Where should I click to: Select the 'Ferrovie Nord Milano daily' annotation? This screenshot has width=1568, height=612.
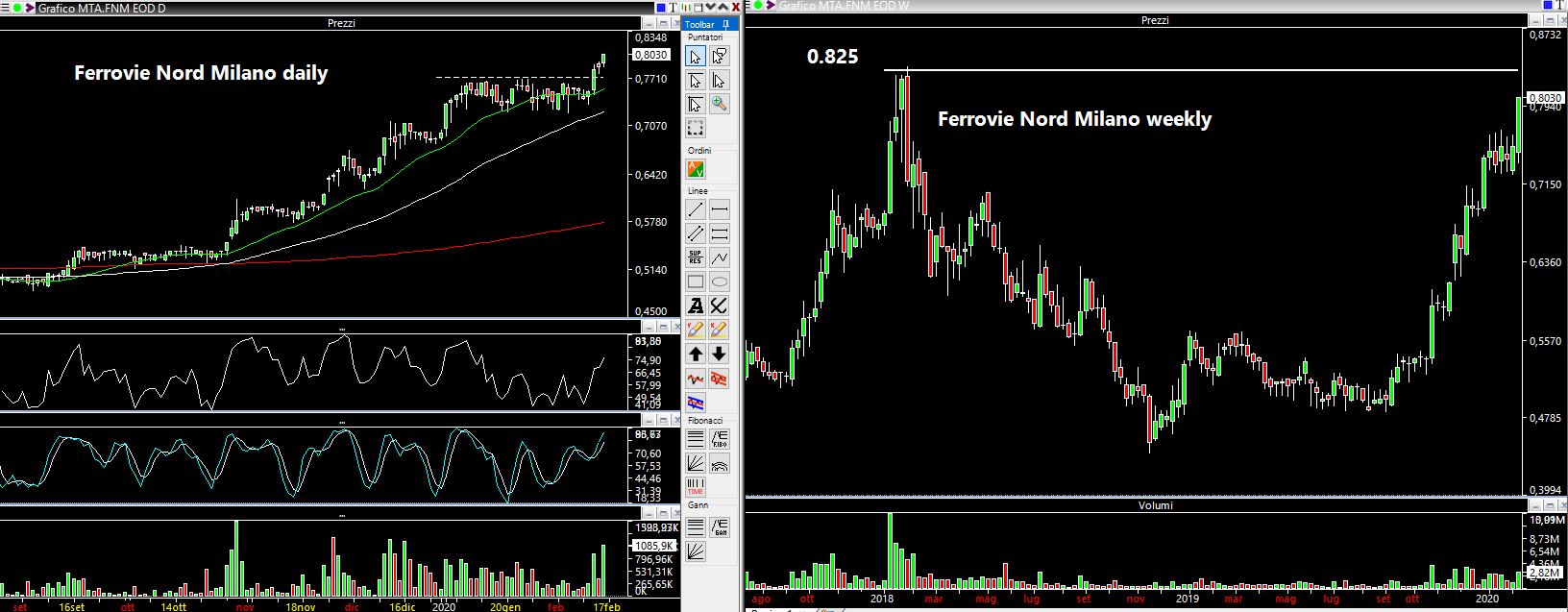201,73
